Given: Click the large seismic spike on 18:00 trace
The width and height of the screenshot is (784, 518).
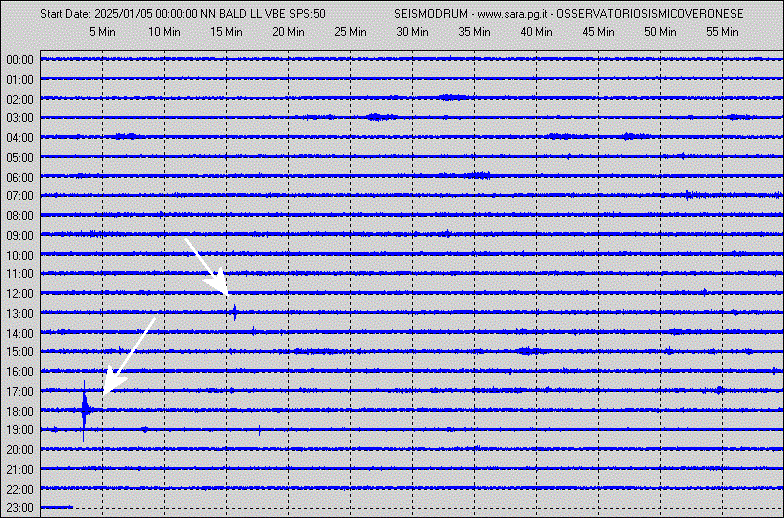Looking at the screenshot, I should (84, 410).
